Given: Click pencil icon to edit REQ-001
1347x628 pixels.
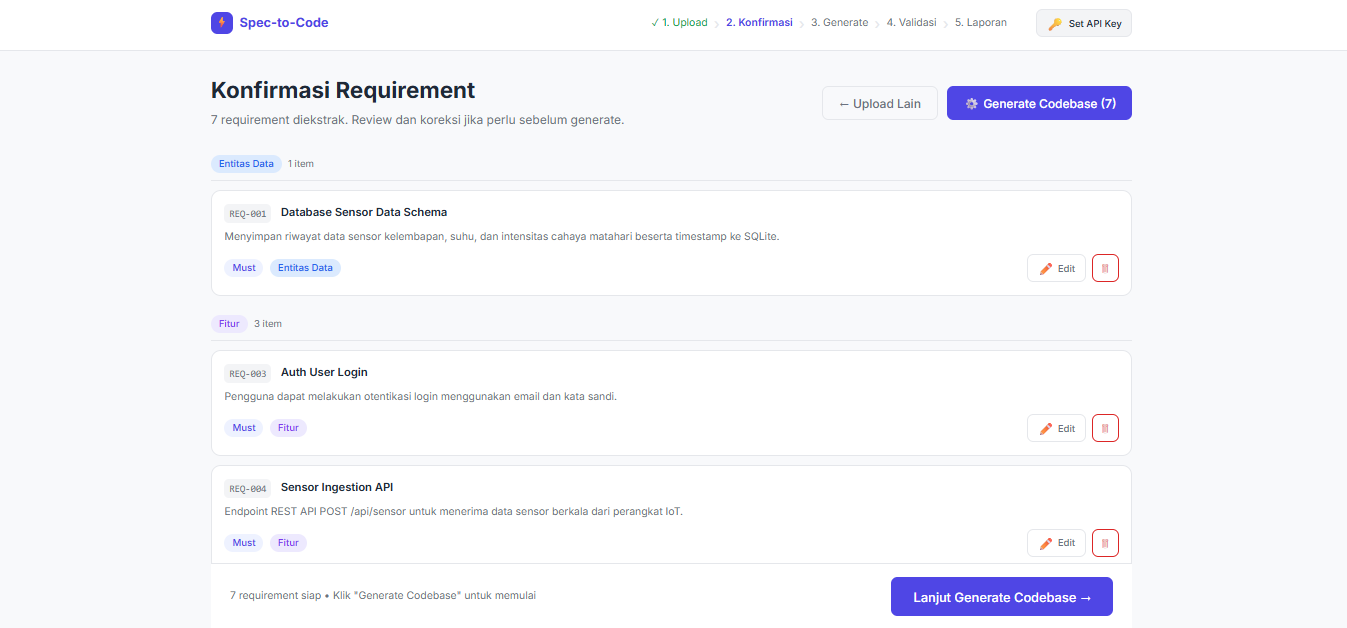Looking at the screenshot, I should tap(1046, 268).
